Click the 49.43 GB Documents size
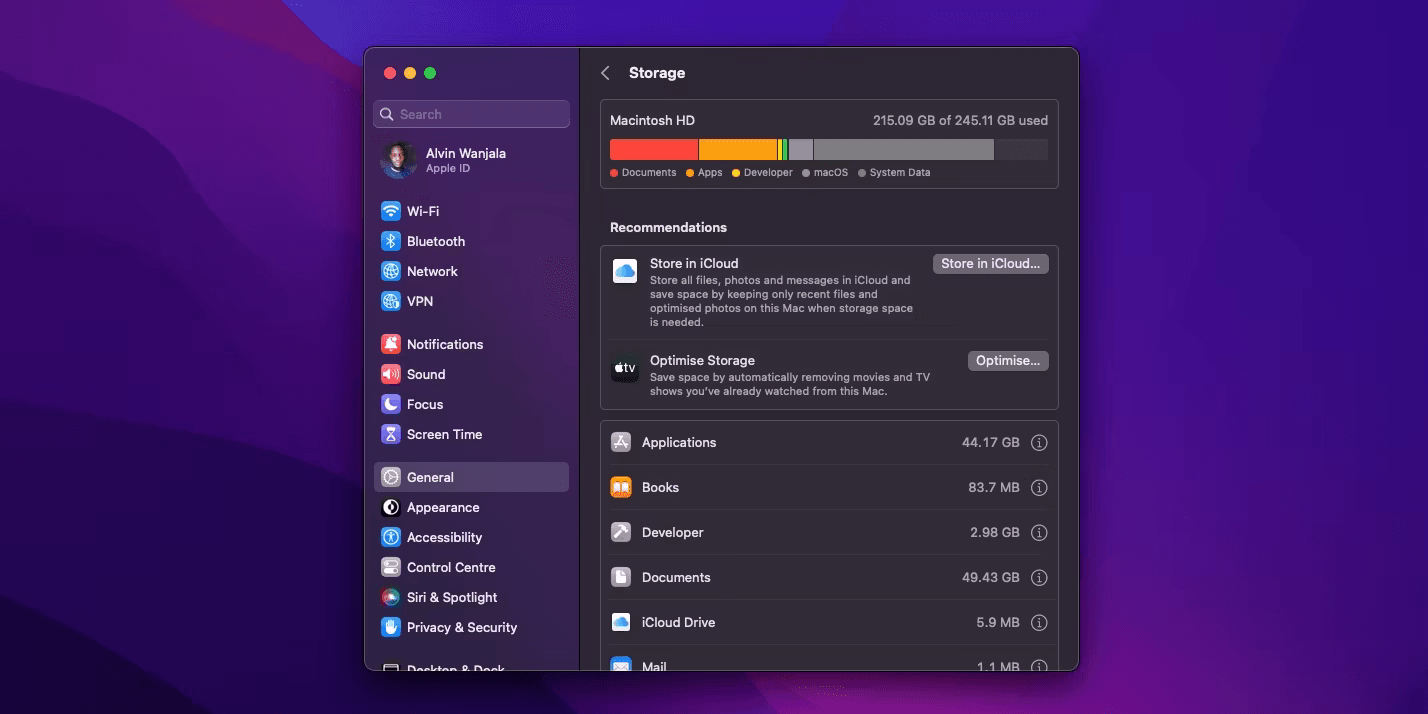1428x714 pixels. pos(991,577)
